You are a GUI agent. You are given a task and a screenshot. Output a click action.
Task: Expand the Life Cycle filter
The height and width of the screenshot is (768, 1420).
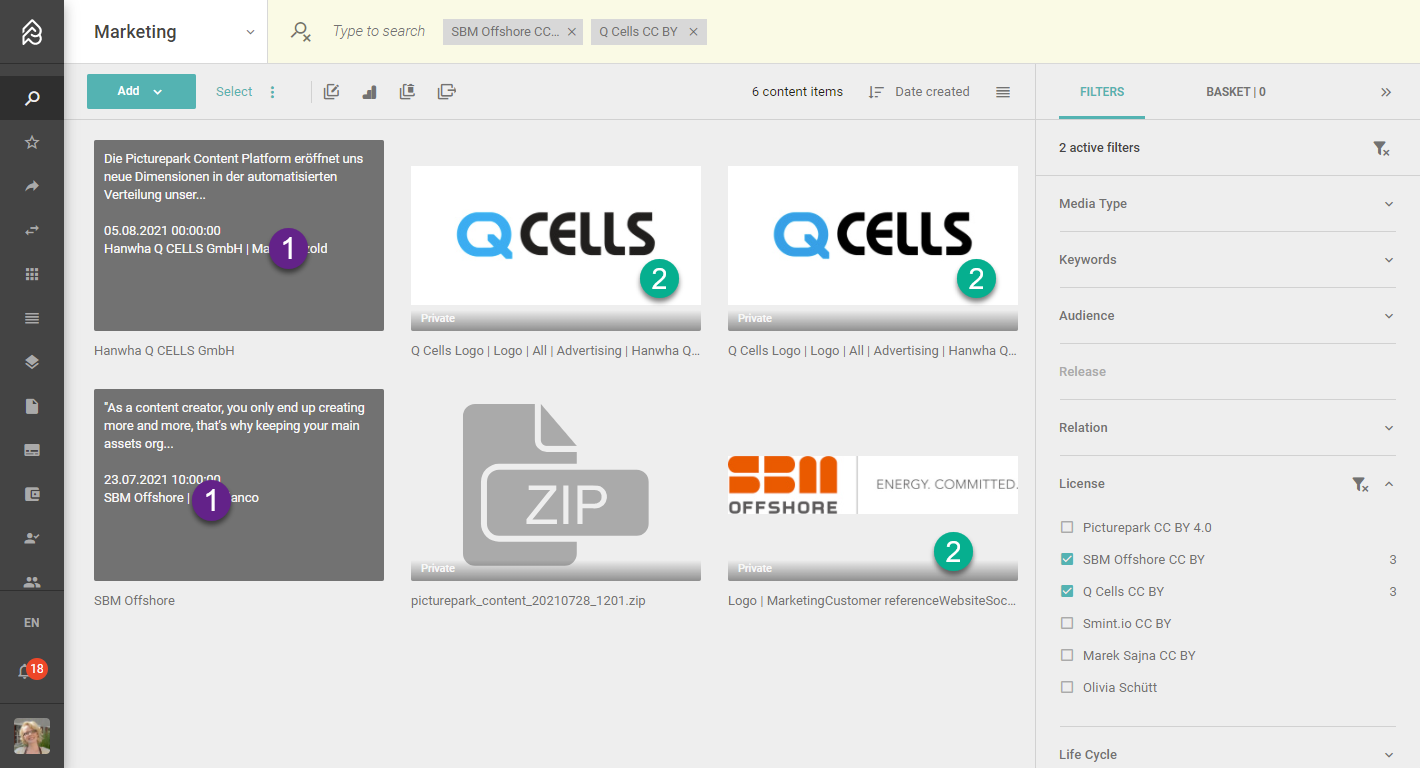coord(1227,755)
